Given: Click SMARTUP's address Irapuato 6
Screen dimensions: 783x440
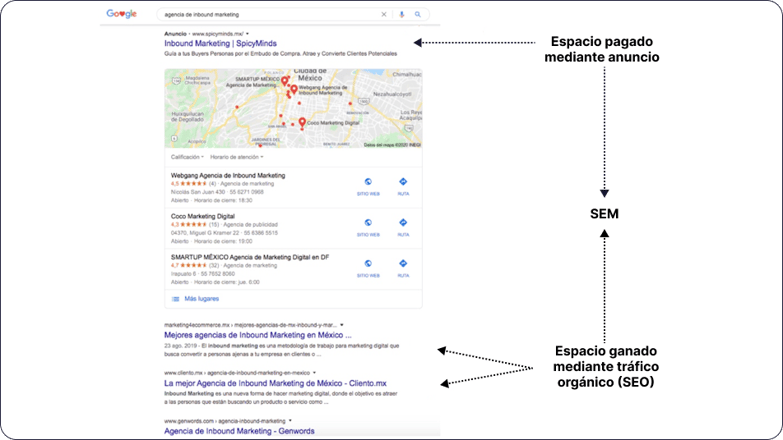Looking at the screenshot, I should pyautogui.click(x=183, y=274).
